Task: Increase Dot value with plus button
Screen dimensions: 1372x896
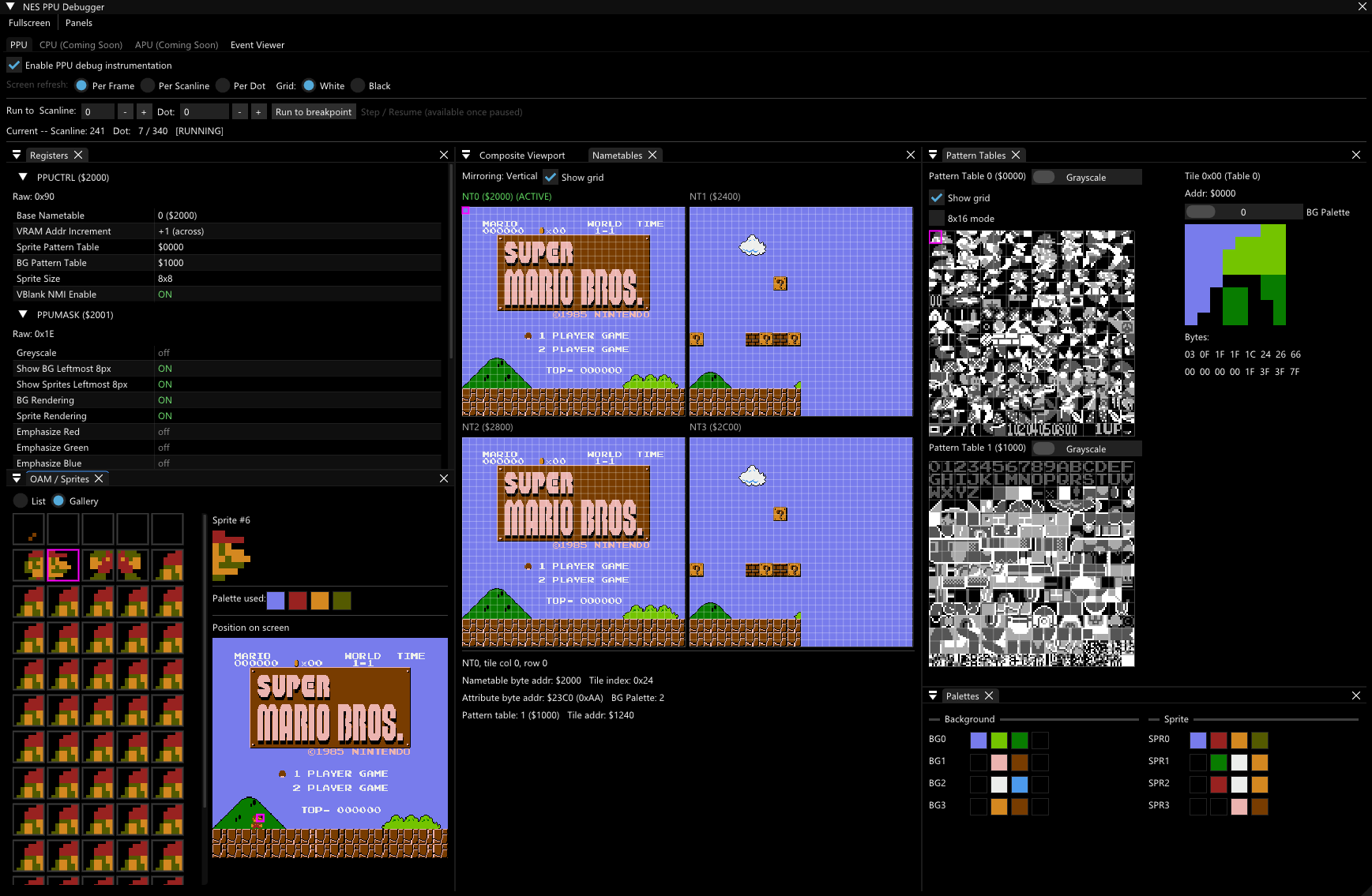Action: 258,112
